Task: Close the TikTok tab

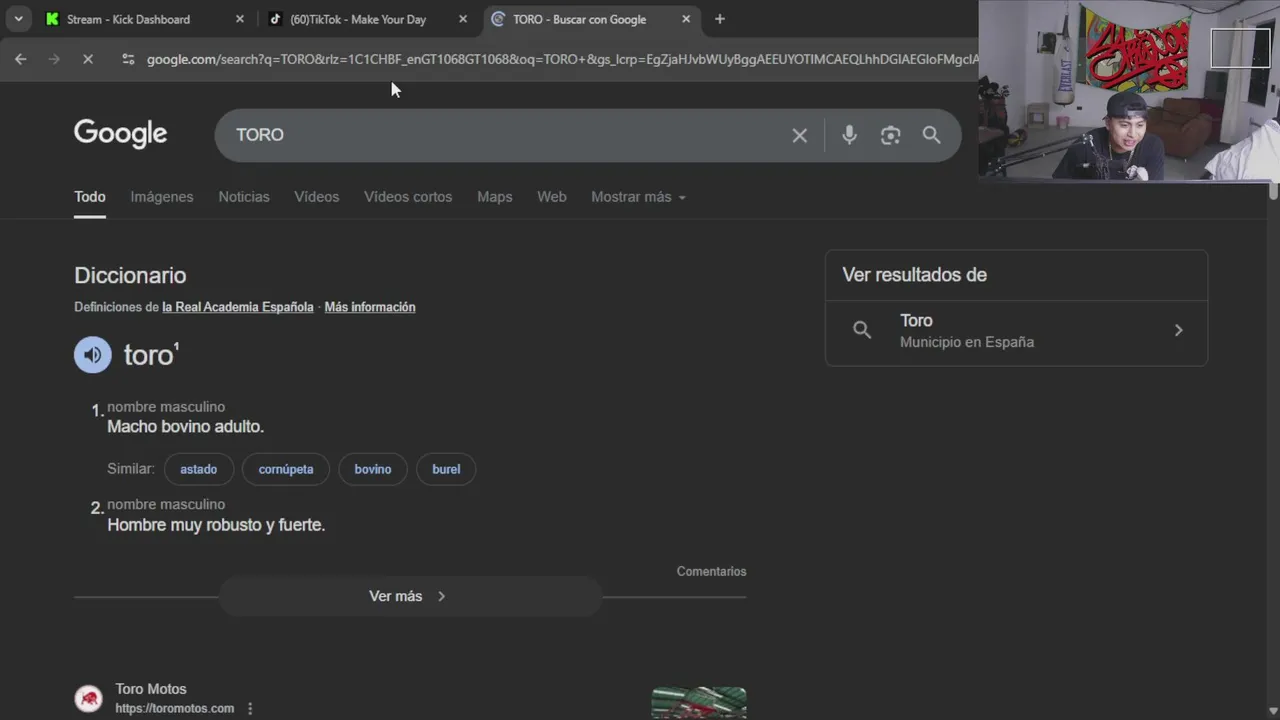Action: 462,19
